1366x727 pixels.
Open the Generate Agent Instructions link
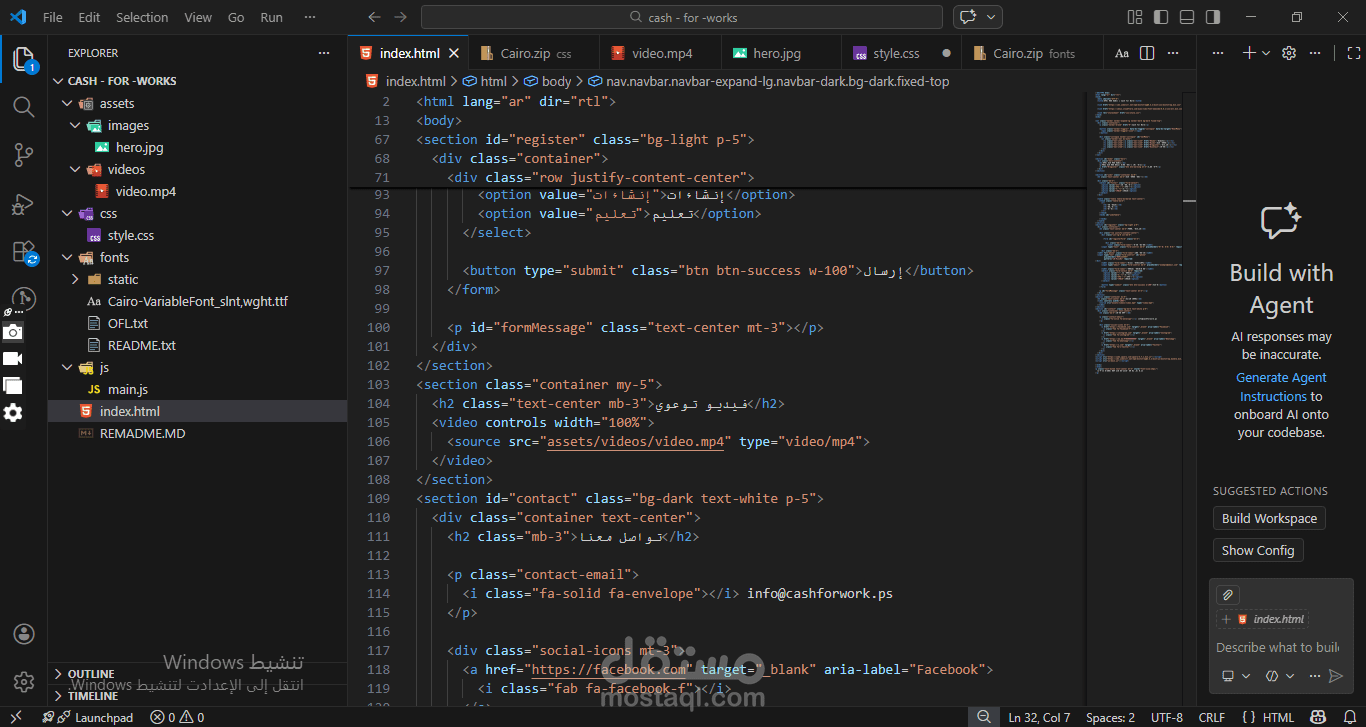pyautogui.click(x=1281, y=387)
